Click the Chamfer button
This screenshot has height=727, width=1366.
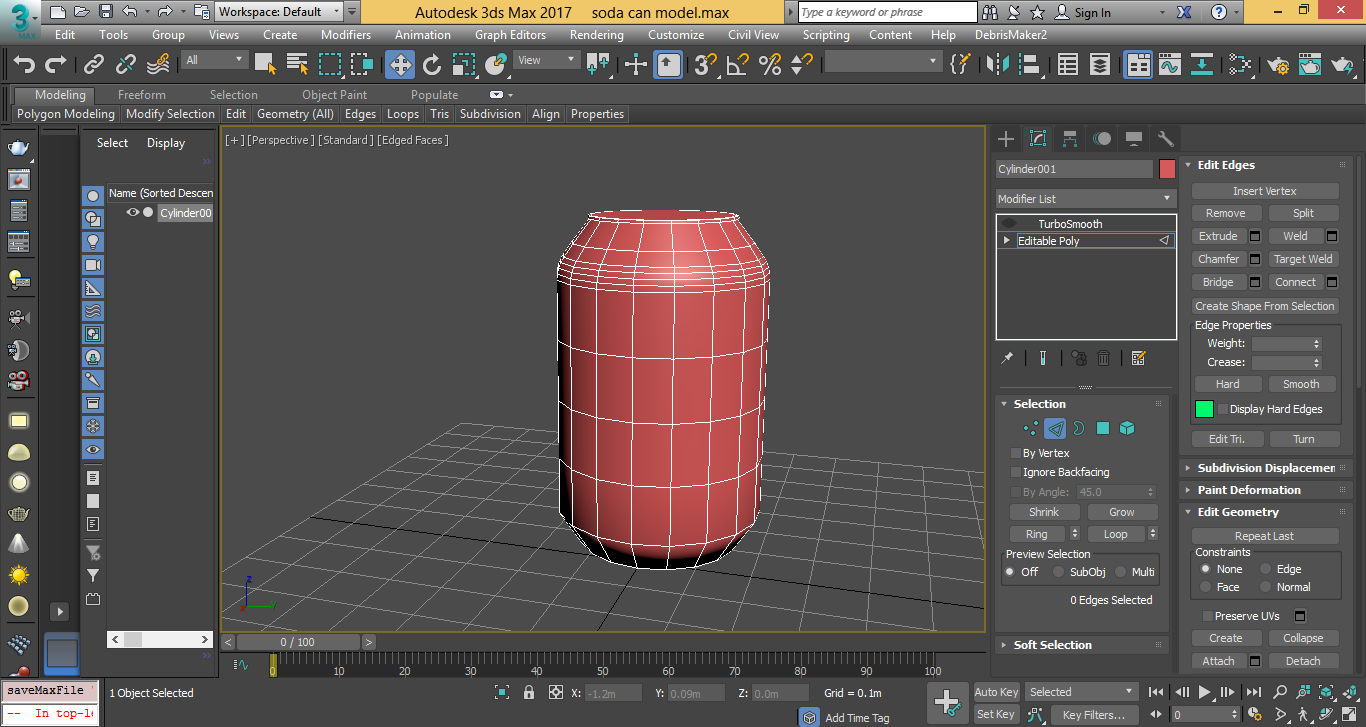[1219, 259]
